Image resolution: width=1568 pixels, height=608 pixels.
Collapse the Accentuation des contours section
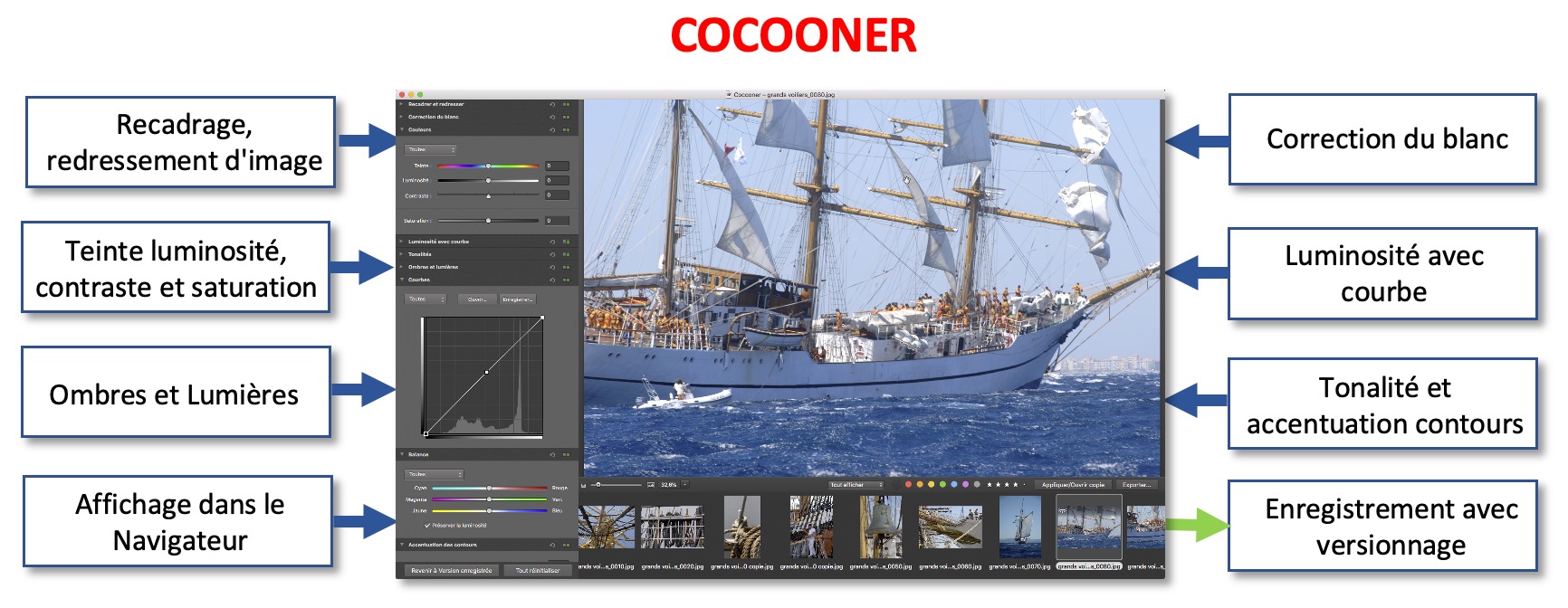click(401, 545)
